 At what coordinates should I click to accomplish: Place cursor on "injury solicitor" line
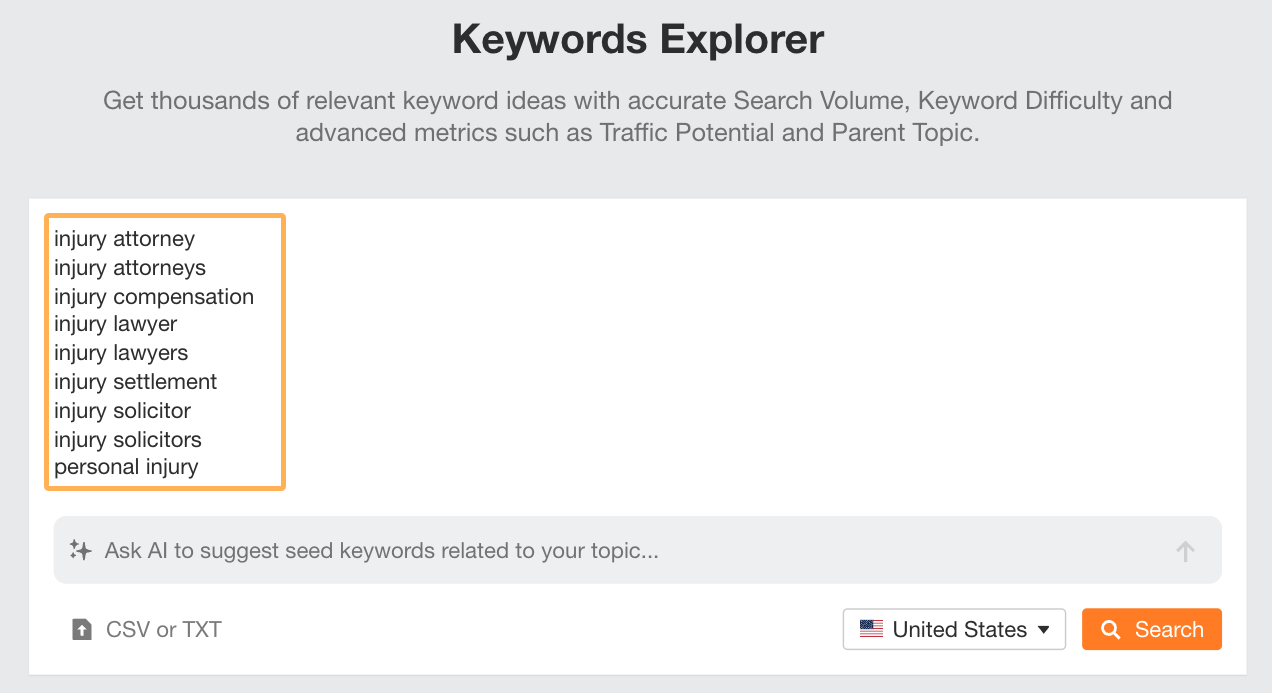pos(123,411)
